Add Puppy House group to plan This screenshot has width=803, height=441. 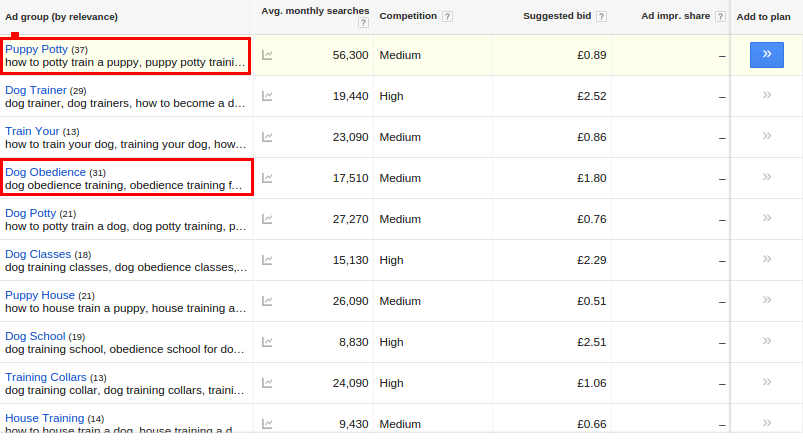click(767, 300)
